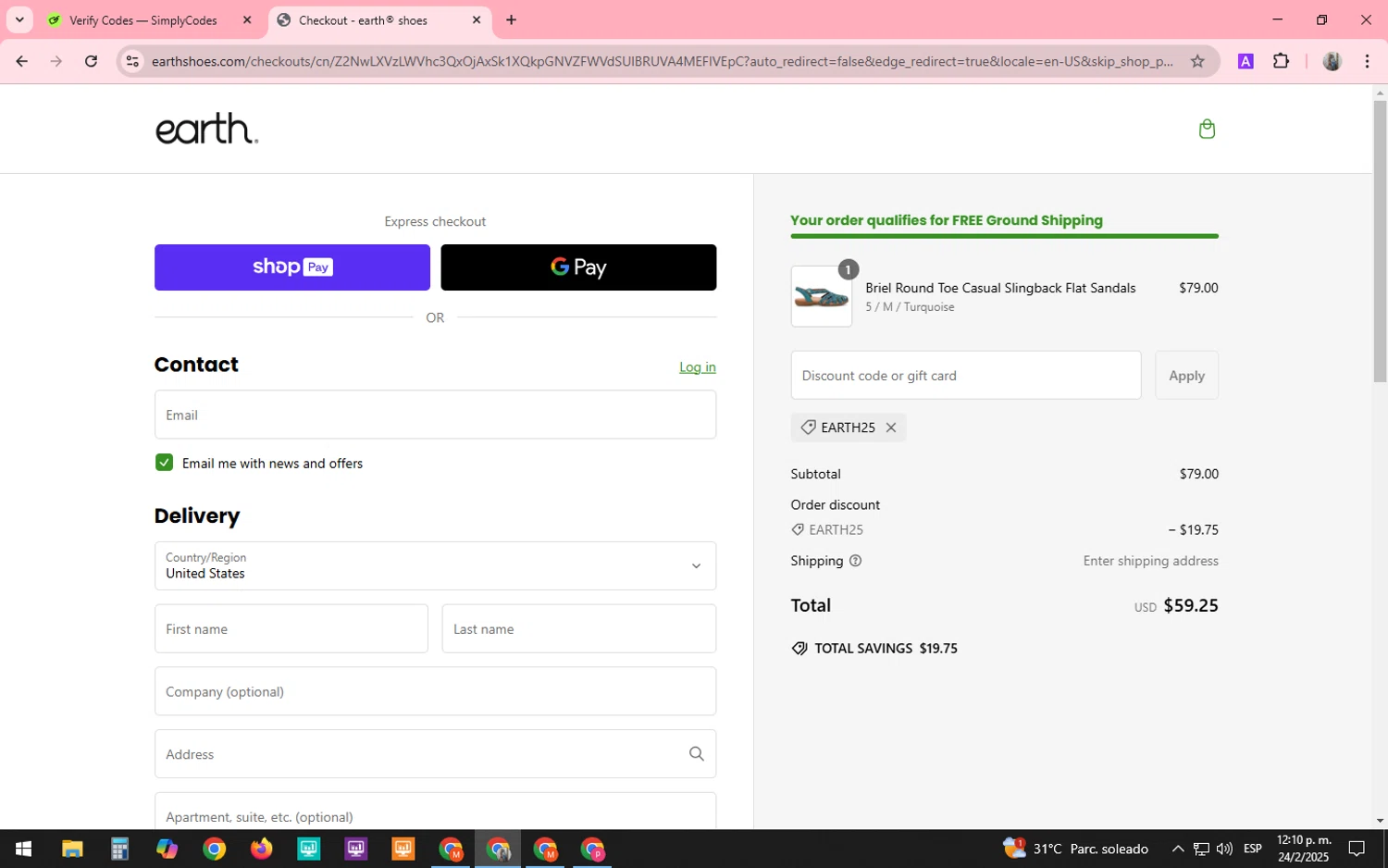Click the page vertical scrollbar
This screenshot has height=868, width=1388.
tap(1380, 242)
